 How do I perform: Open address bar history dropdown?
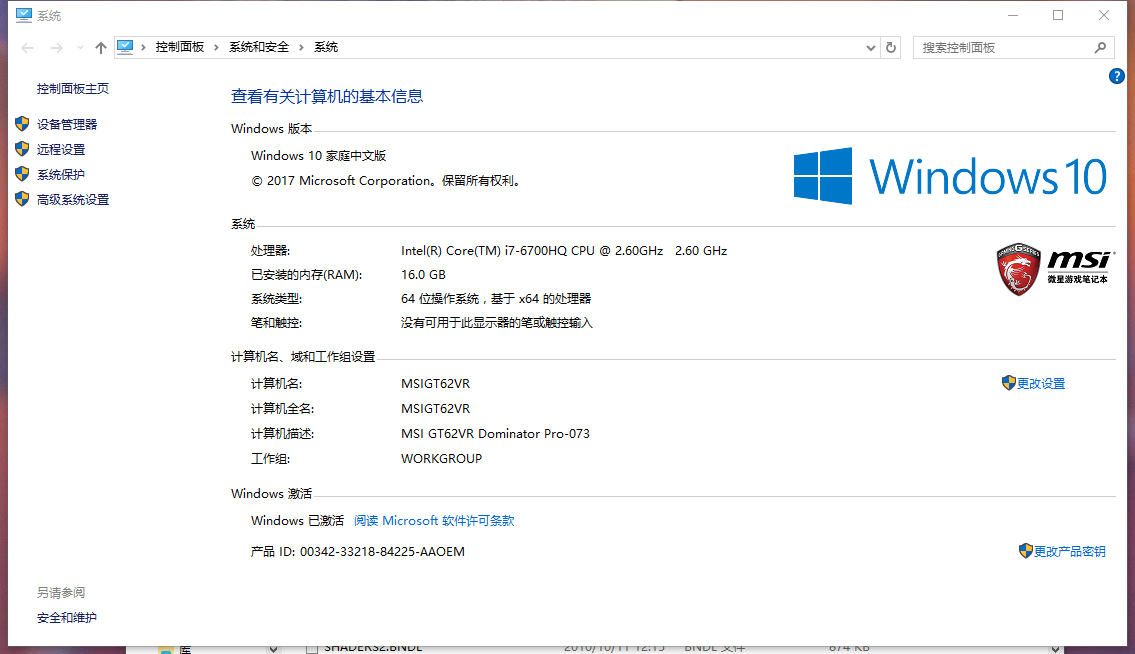click(x=871, y=48)
